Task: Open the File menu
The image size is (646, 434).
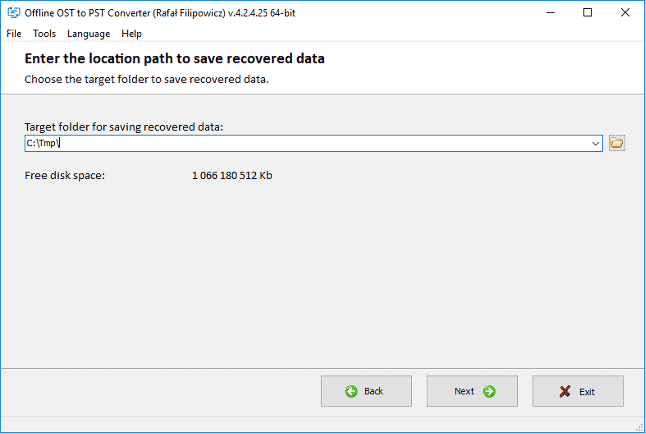Action: [x=14, y=33]
